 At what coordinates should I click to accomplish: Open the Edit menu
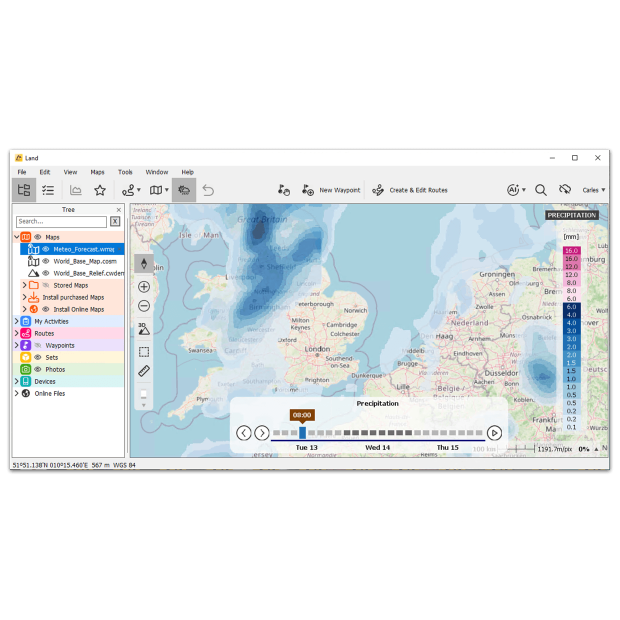(x=45, y=172)
